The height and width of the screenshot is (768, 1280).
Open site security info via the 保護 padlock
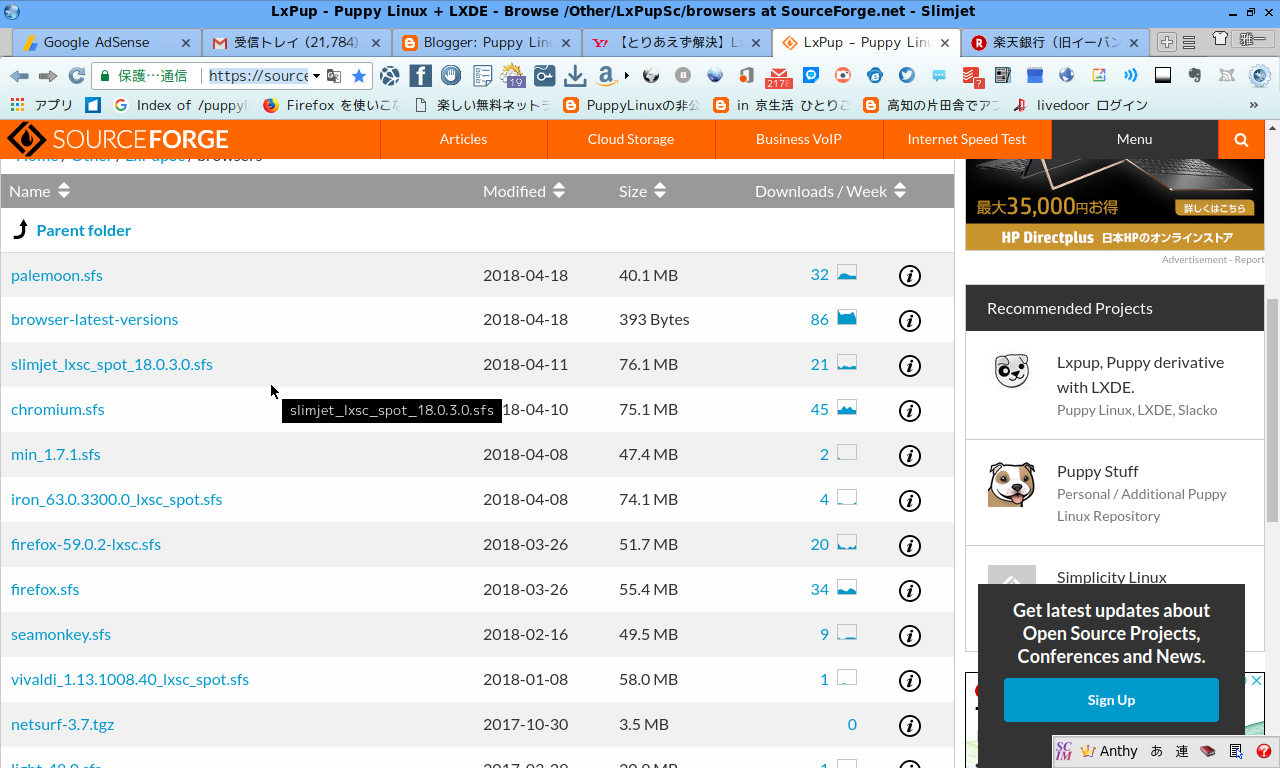[106, 75]
